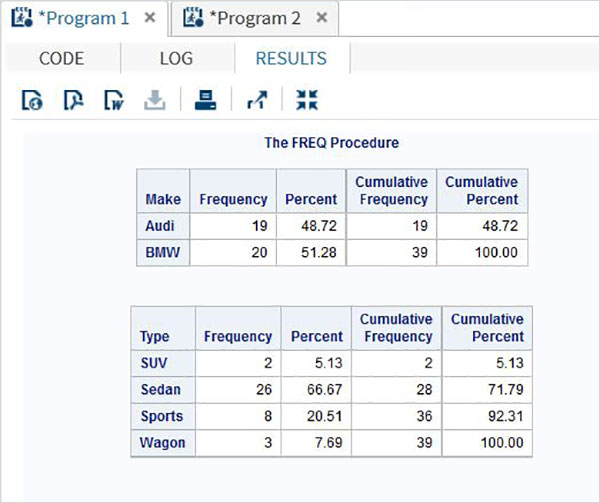
Task: Click the title "The FREQ Procedure"
Action: coord(331,143)
